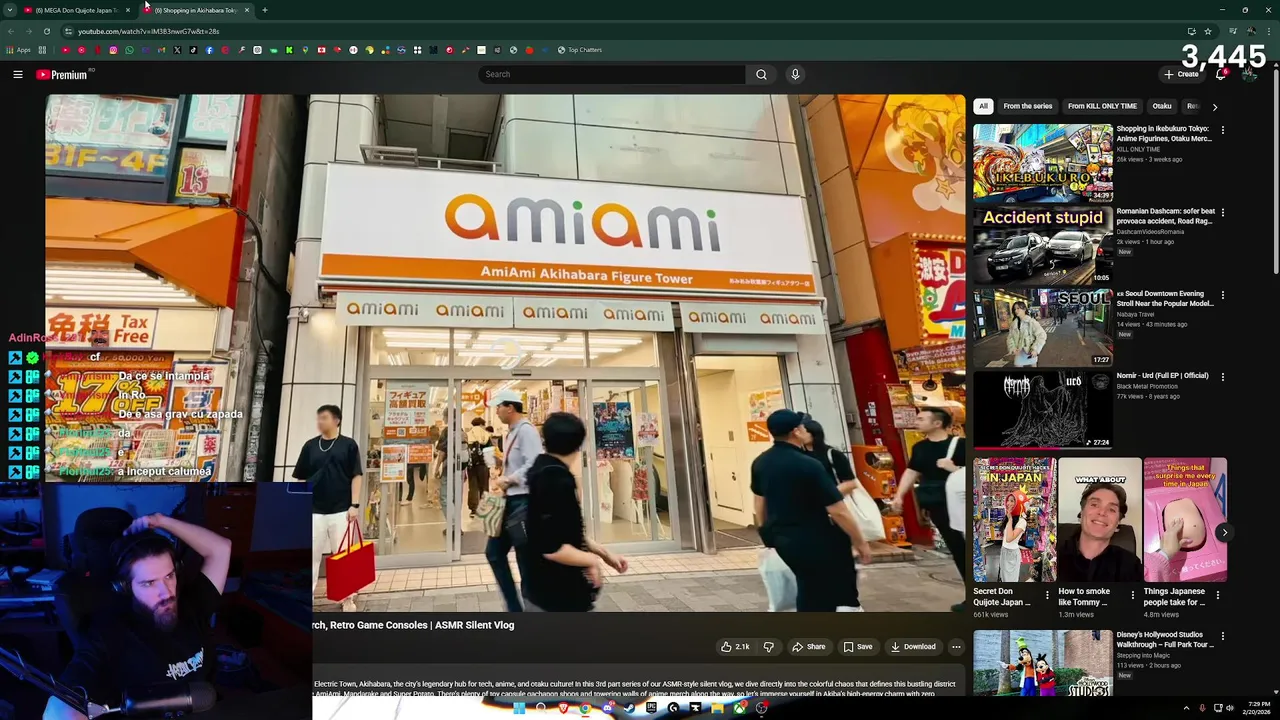1280x720 pixels.
Task: Click the YouTube address bar URL
Action: [148, 31]
